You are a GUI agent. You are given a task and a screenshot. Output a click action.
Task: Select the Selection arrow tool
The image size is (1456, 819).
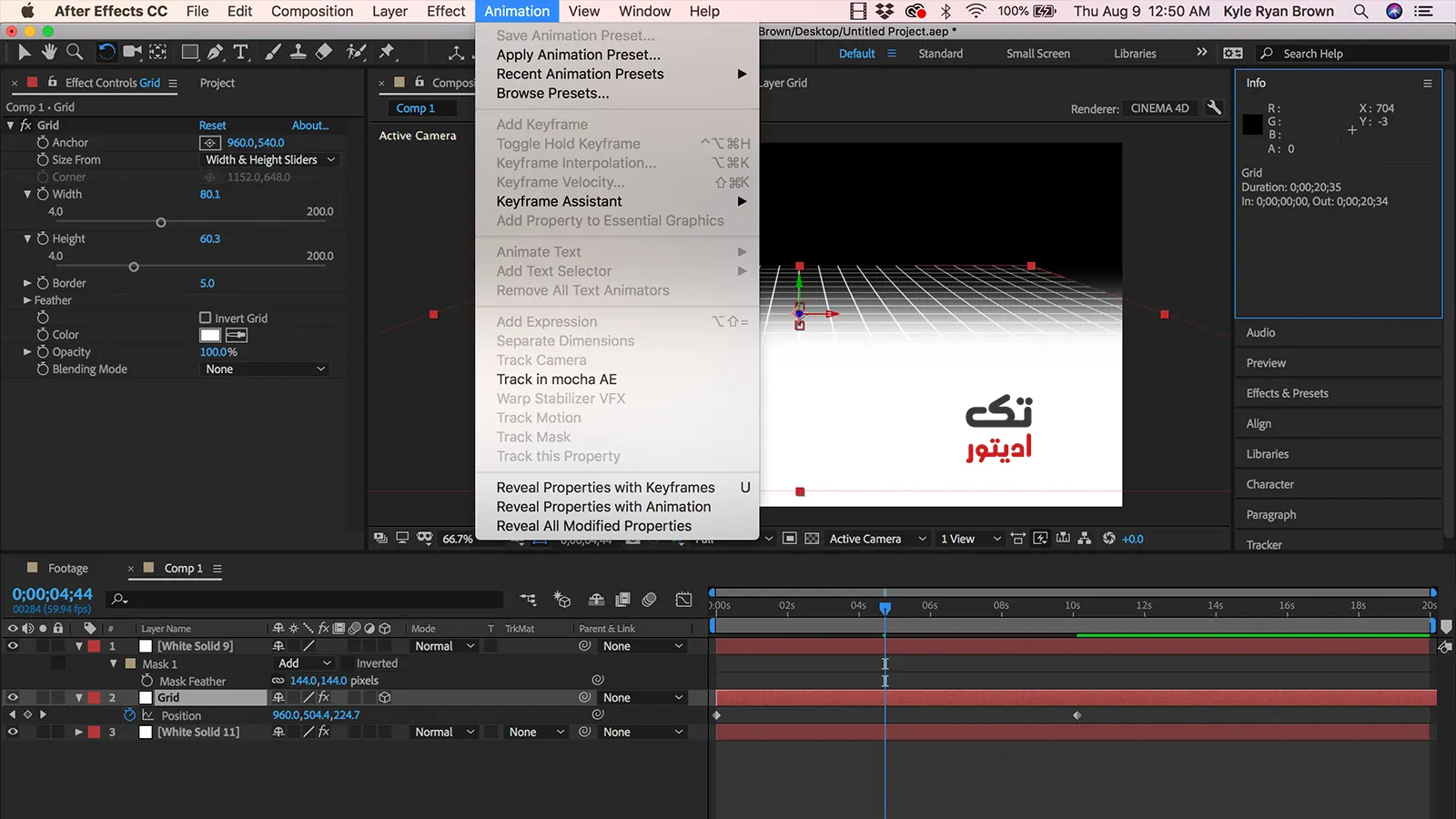[25, 53]
